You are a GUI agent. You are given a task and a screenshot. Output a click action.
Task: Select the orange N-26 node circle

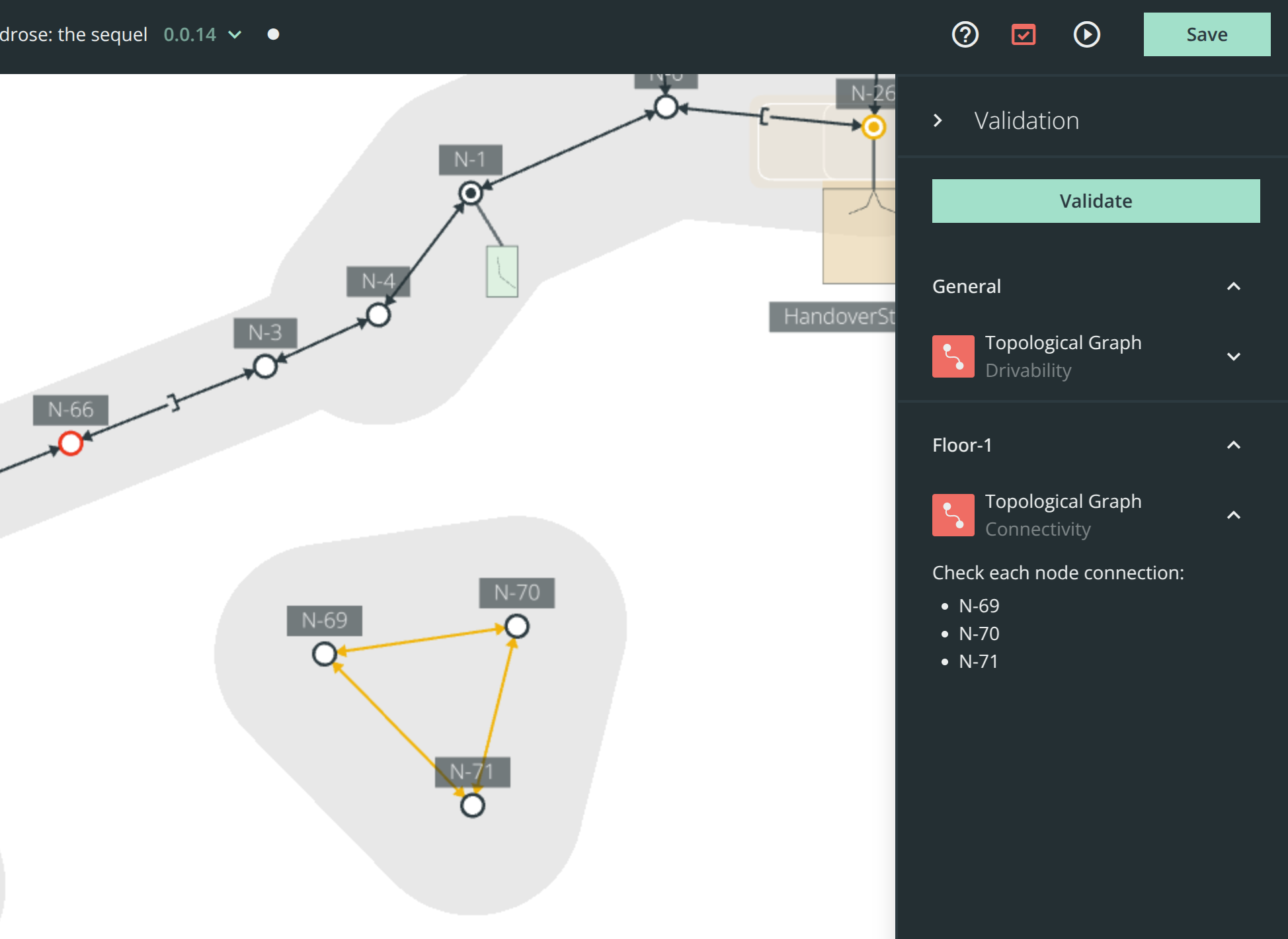pyautogui.click(x=873, y=127)
